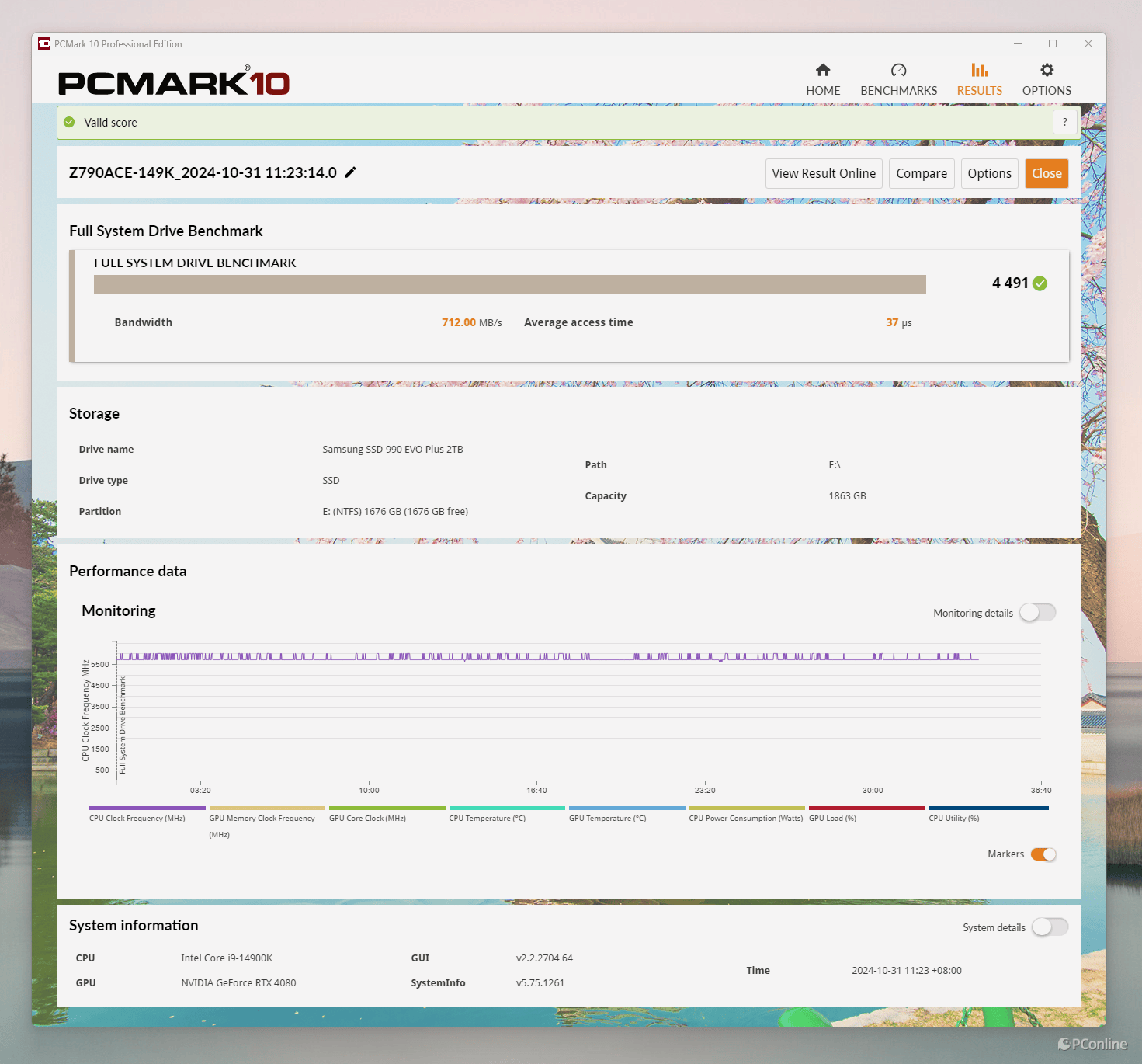Click the green valid score checkmark

point(70,122)
